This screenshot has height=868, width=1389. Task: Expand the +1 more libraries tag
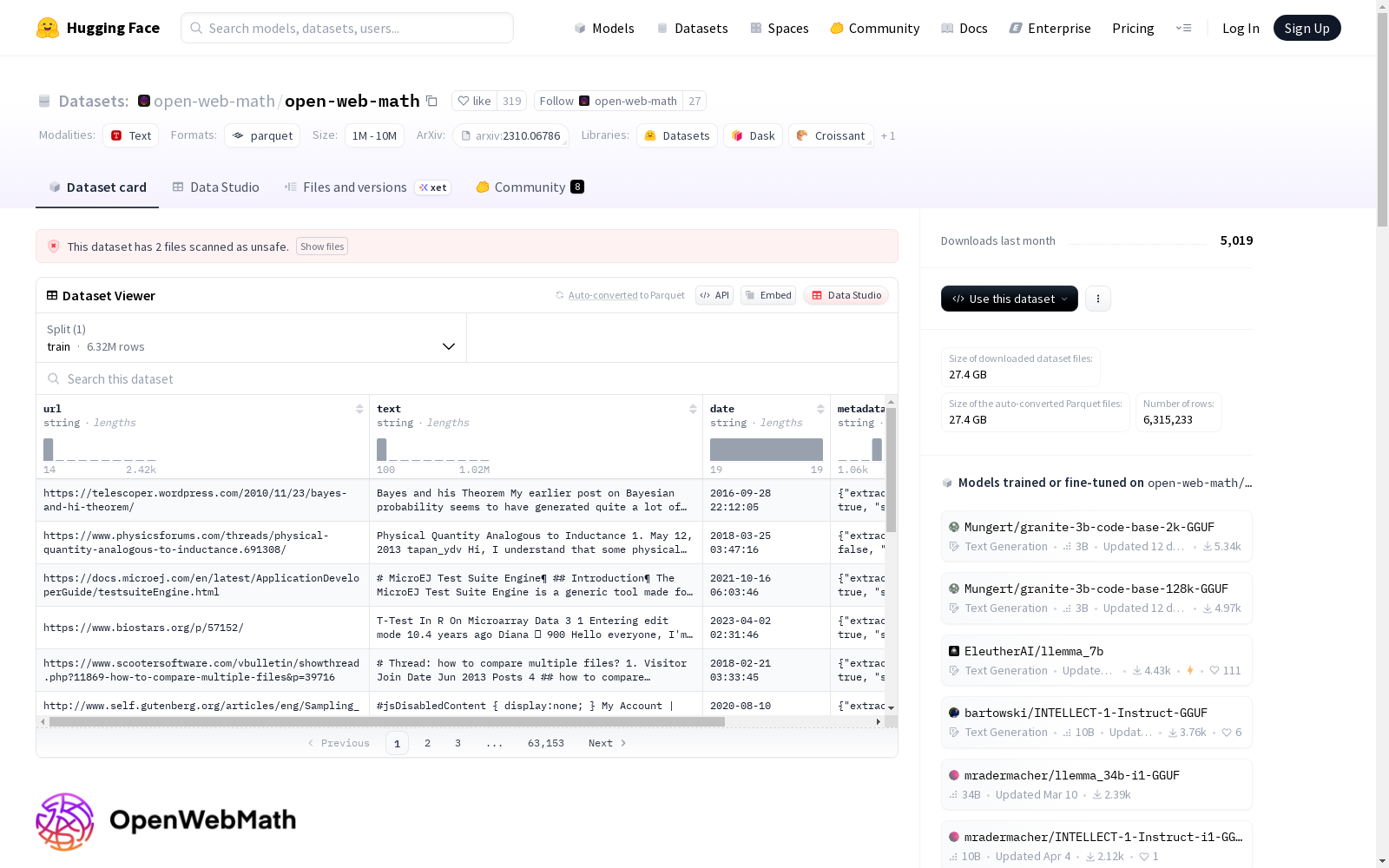[888, 136]
